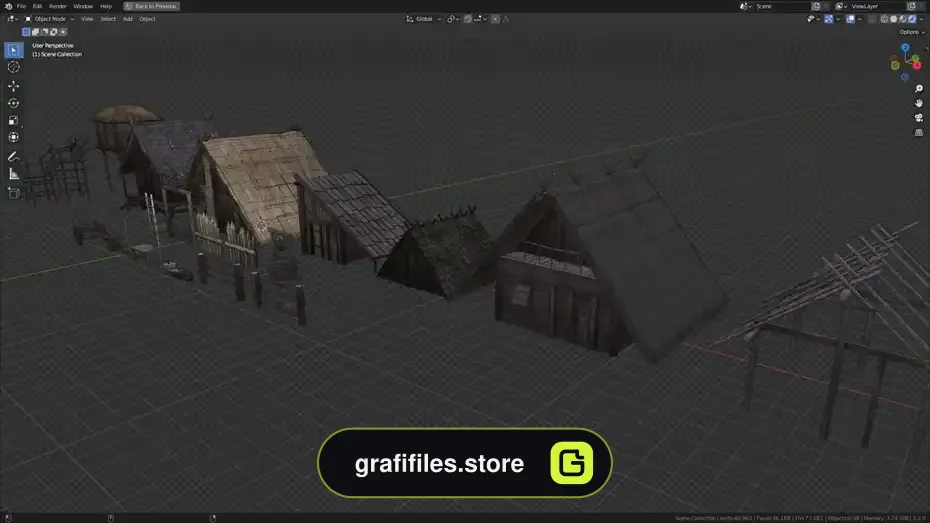Select the Annotate tool
Screen dimensions: 930x523
pos(14,157)
